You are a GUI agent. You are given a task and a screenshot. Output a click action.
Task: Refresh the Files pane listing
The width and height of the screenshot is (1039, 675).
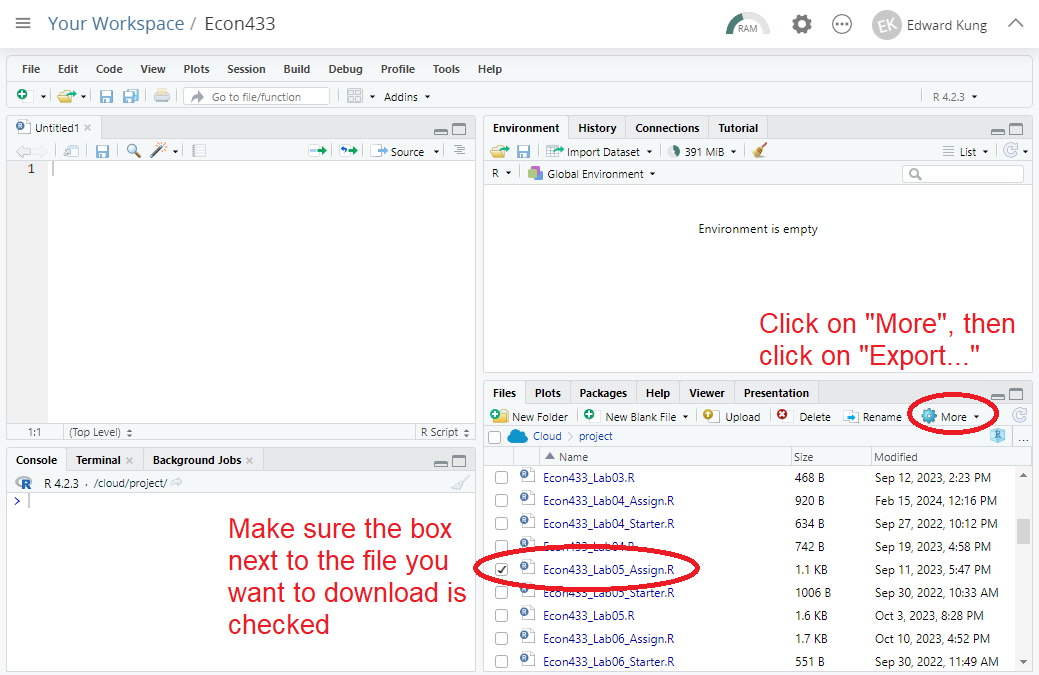pos(1020,415)
